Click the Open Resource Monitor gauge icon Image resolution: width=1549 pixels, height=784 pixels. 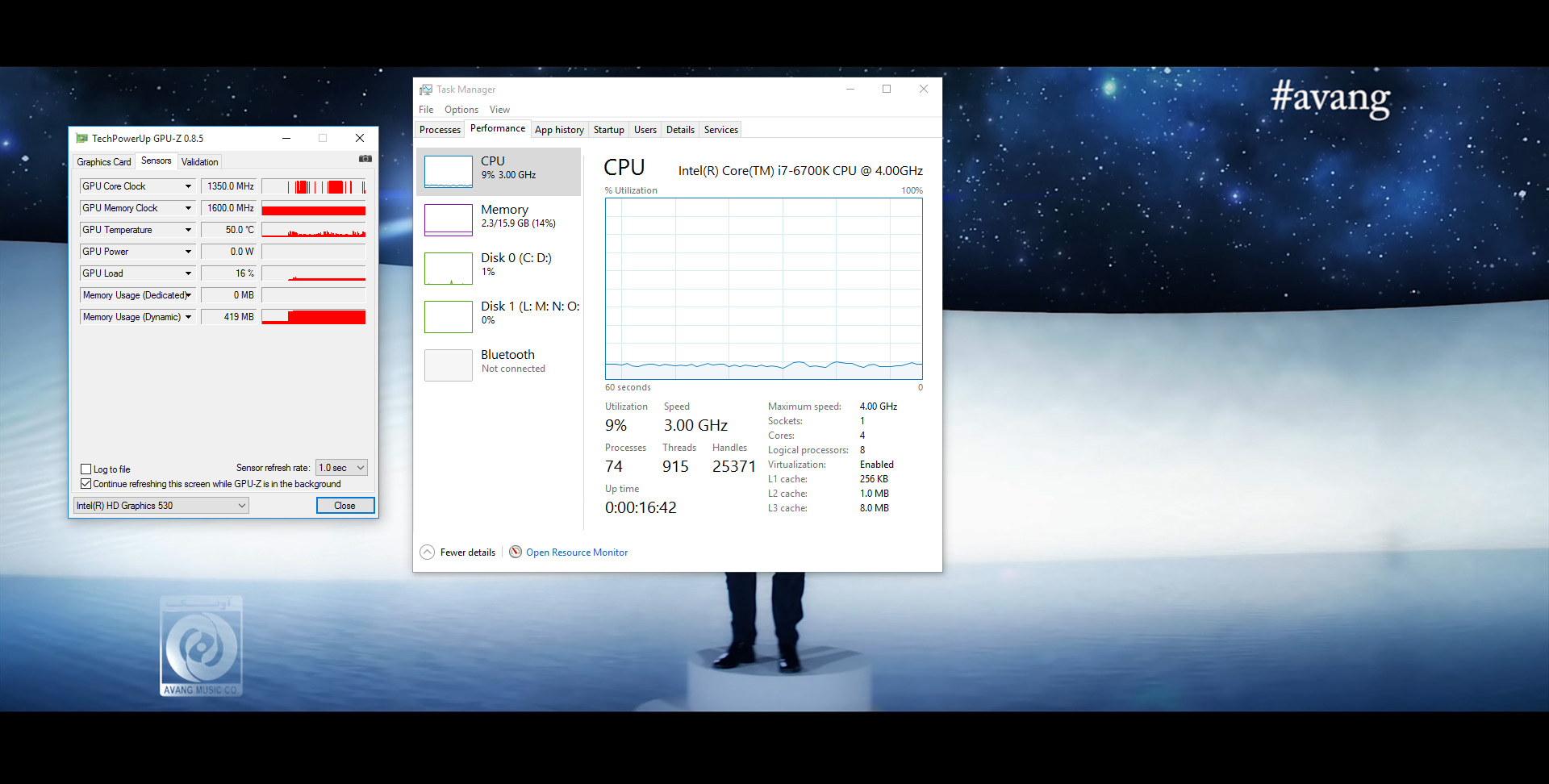(x=516, y=552)
